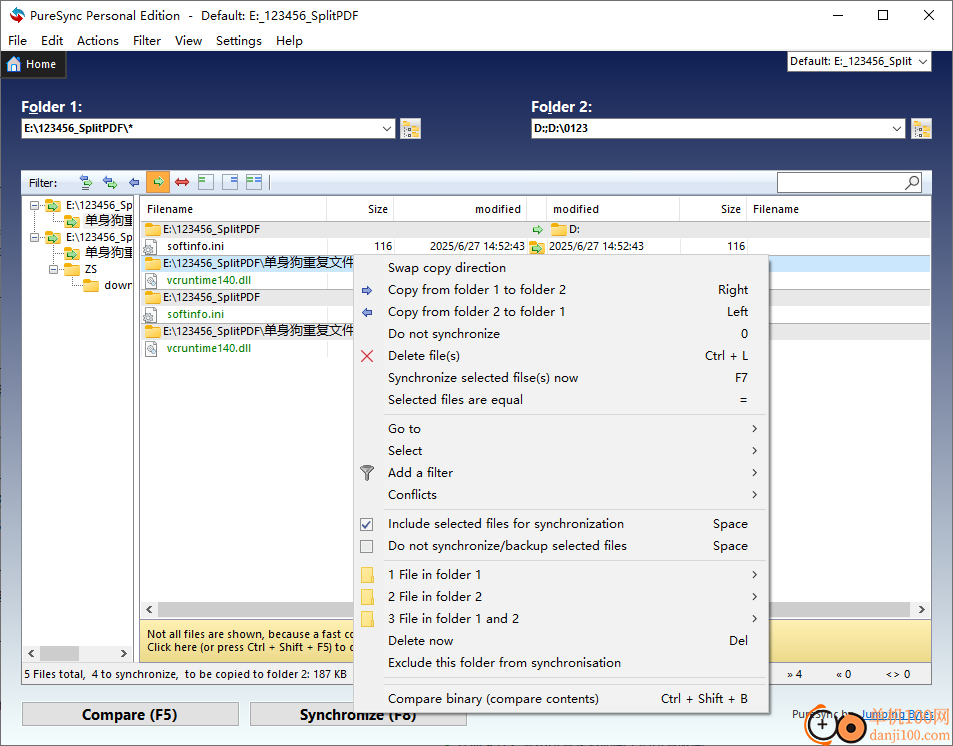953x746 pixels.
Task: Open the Jumping Bytes link
Action: (898, 714)
